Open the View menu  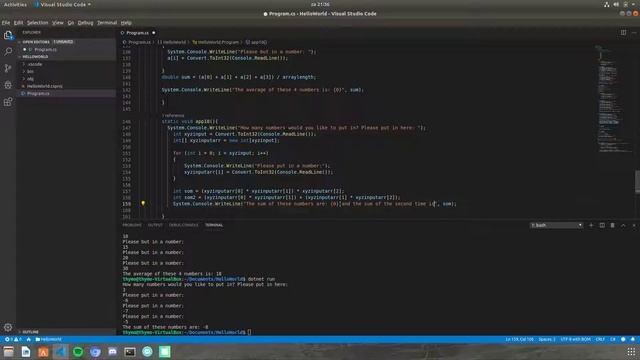[58, 23]
